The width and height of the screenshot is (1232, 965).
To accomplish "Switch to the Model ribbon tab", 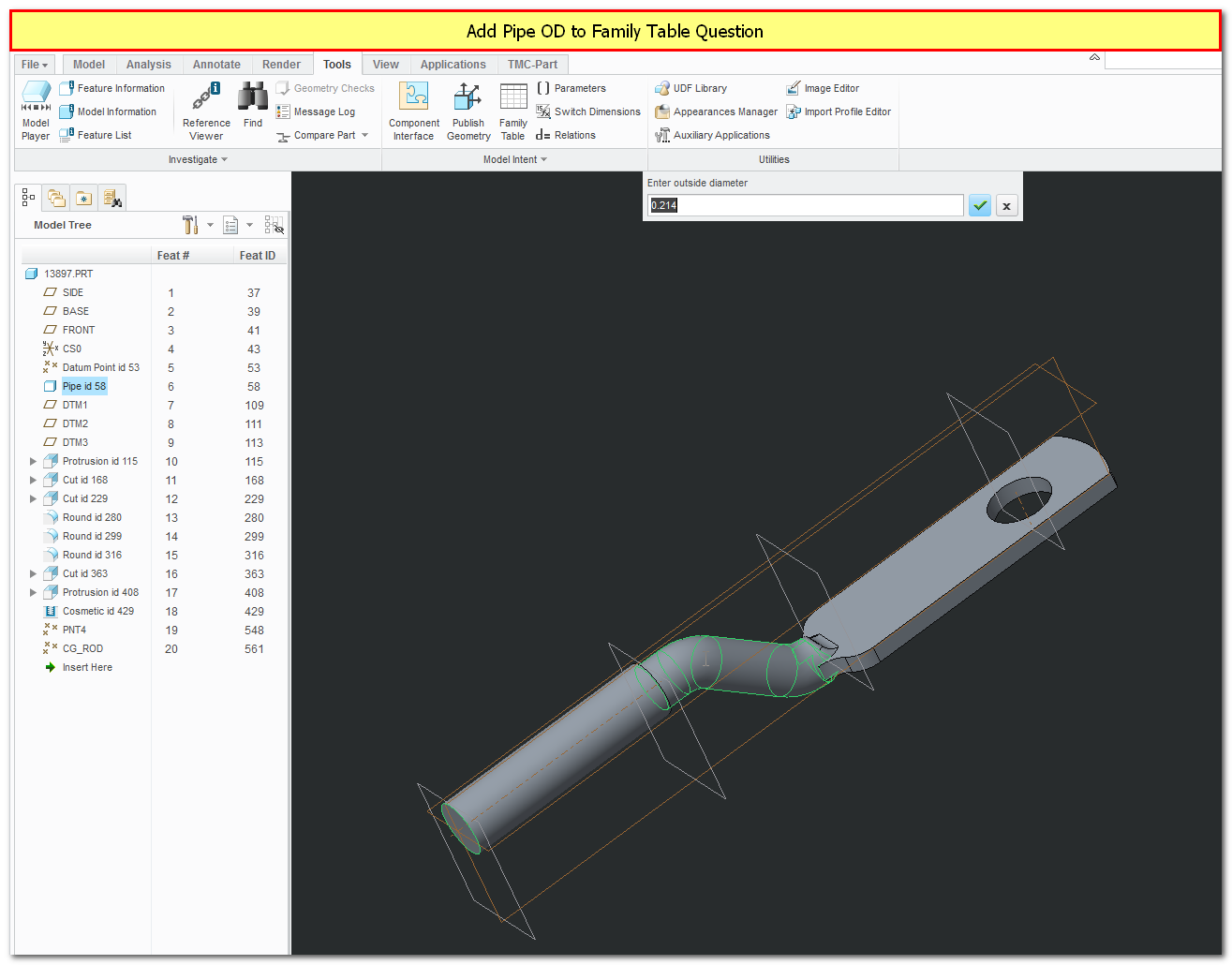I will [89, 65].
